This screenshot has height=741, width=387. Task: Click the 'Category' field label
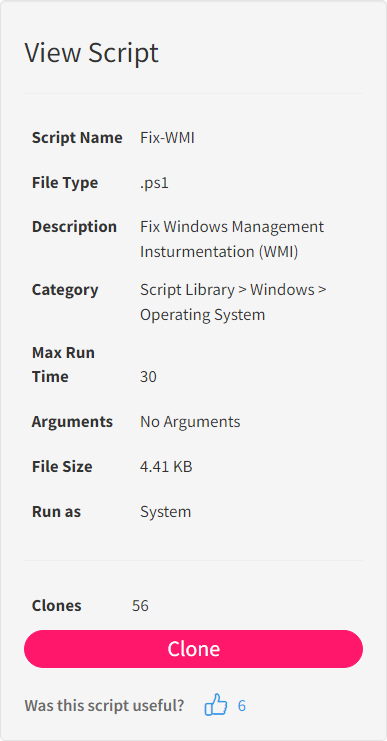point(65,290)
